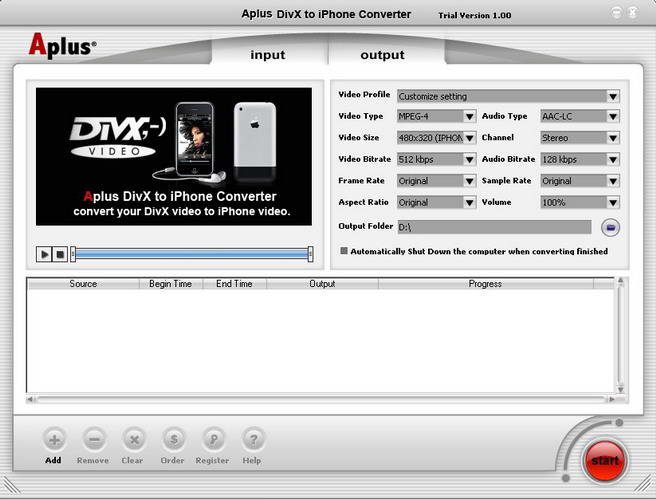Minimize the converter window

click(617, 13)
